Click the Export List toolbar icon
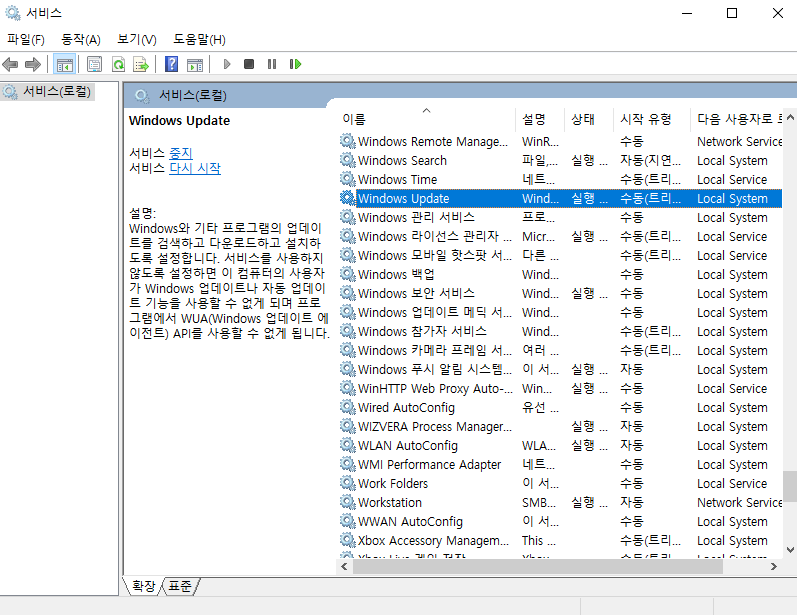797x615 pixels. point(141,64)
